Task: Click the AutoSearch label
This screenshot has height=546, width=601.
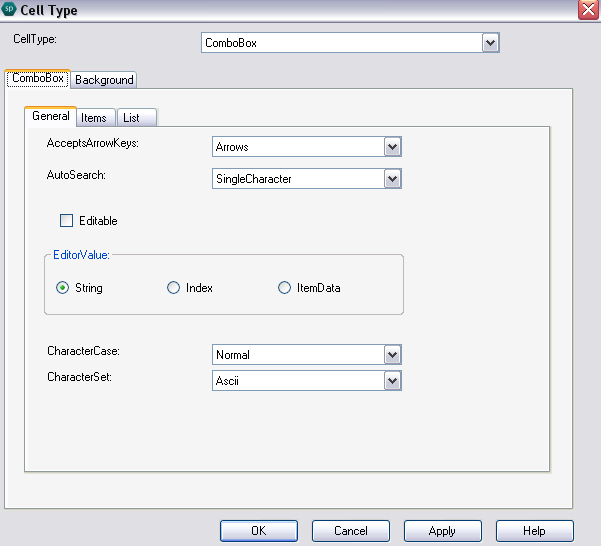Action: (x=76, y=175)
